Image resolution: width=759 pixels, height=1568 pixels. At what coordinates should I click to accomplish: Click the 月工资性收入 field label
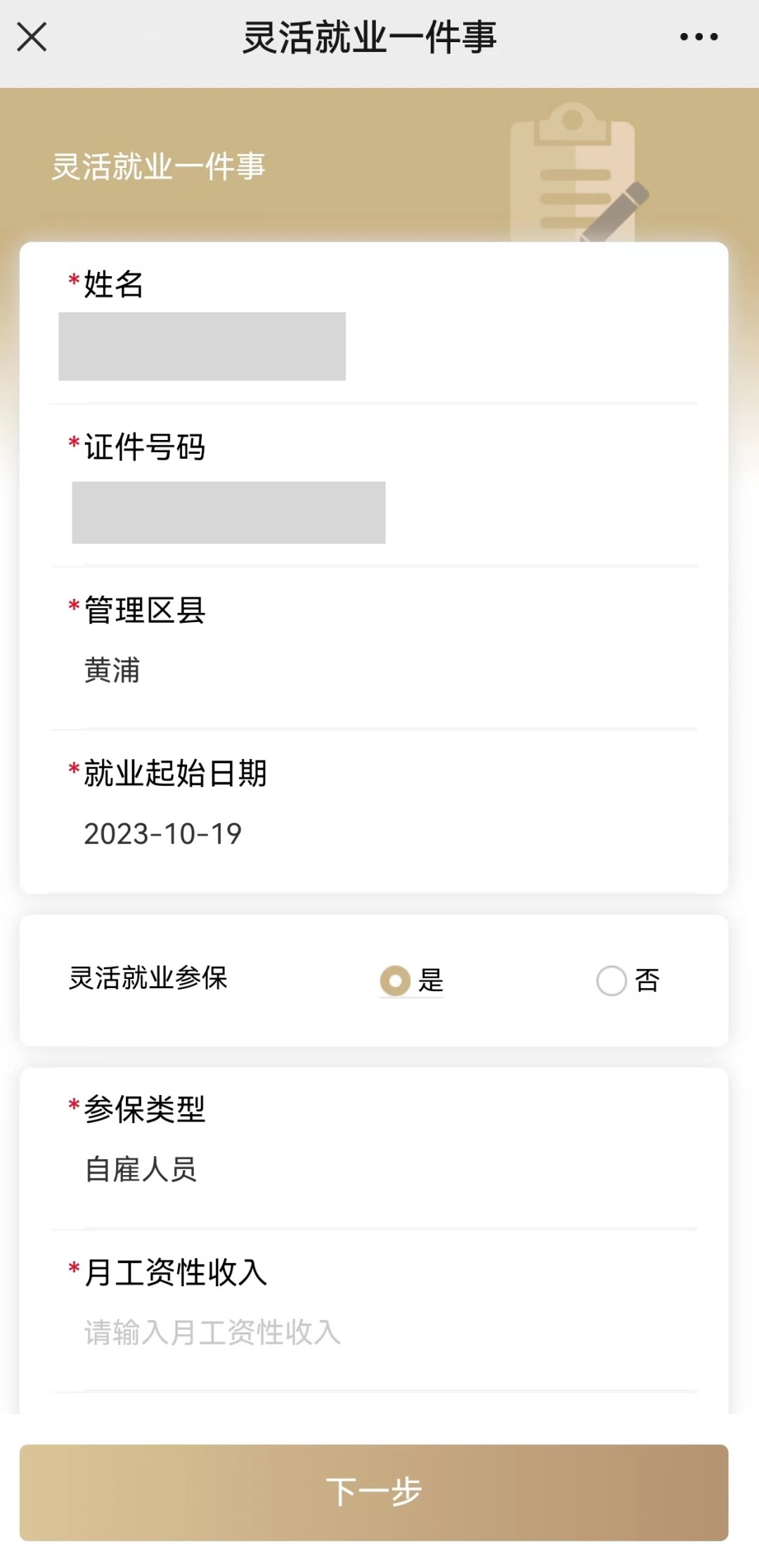tap(175, 1272)
